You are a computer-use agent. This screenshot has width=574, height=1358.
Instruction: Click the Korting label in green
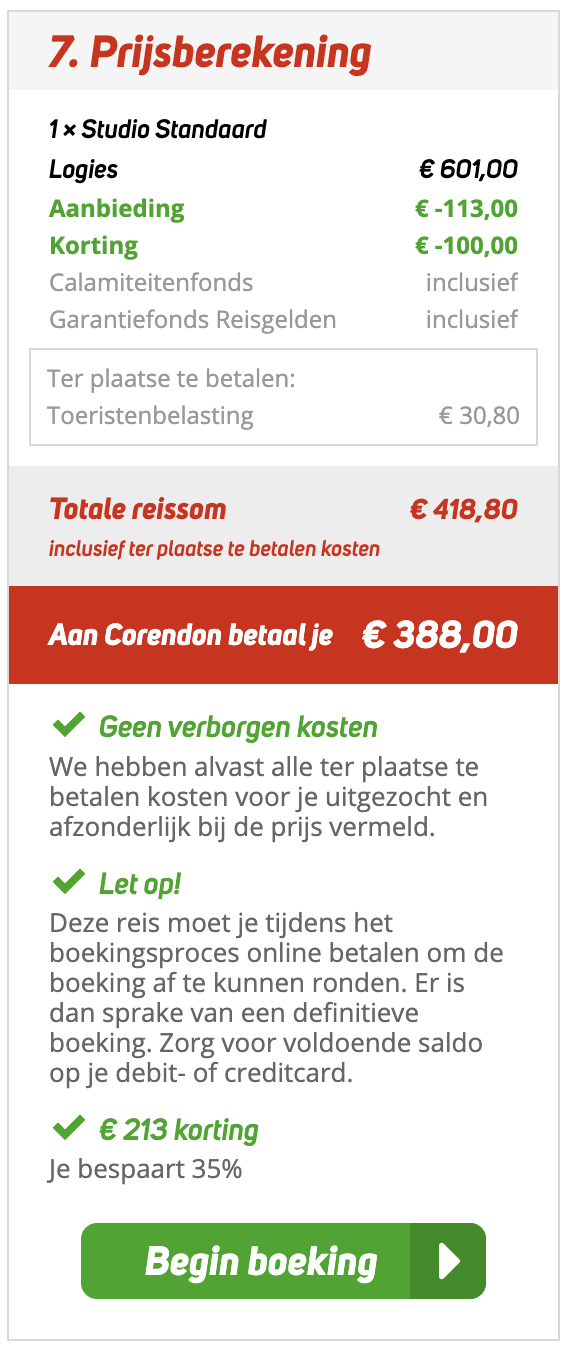coord(94,245)
